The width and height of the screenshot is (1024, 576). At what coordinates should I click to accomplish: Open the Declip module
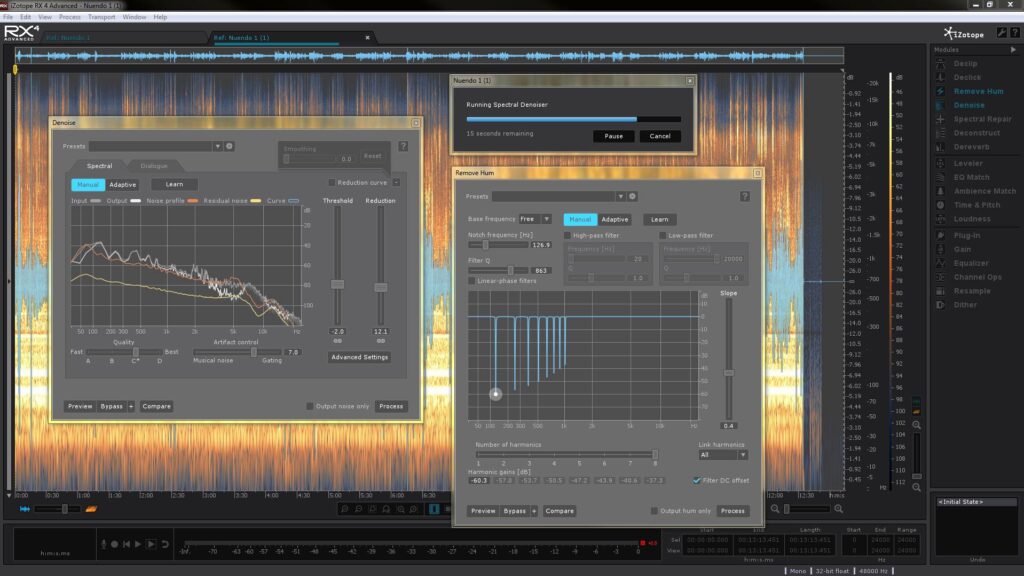point(966,63)
